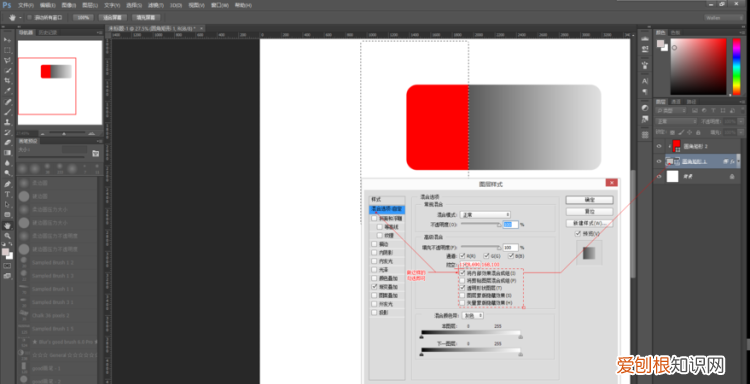Screen dimensions: 750x384
Task: Select the Horizontal Type tool
Action: point(7,194)
